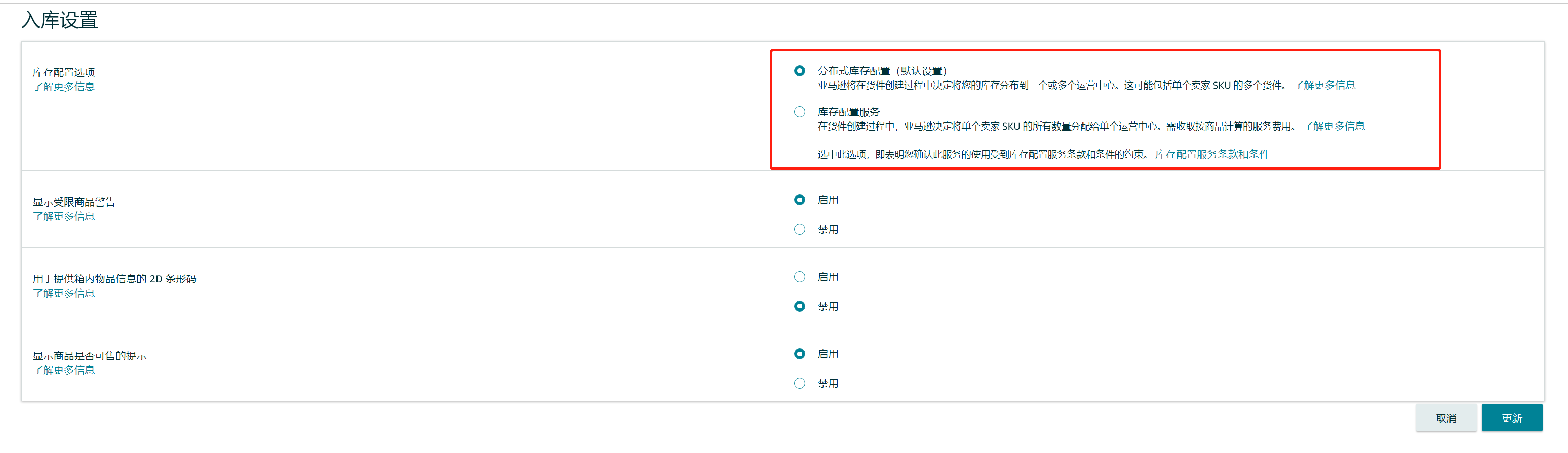Choose 禁用 for 显示受限商品警告
The image size is (1568, 453).
pos(799,229)
